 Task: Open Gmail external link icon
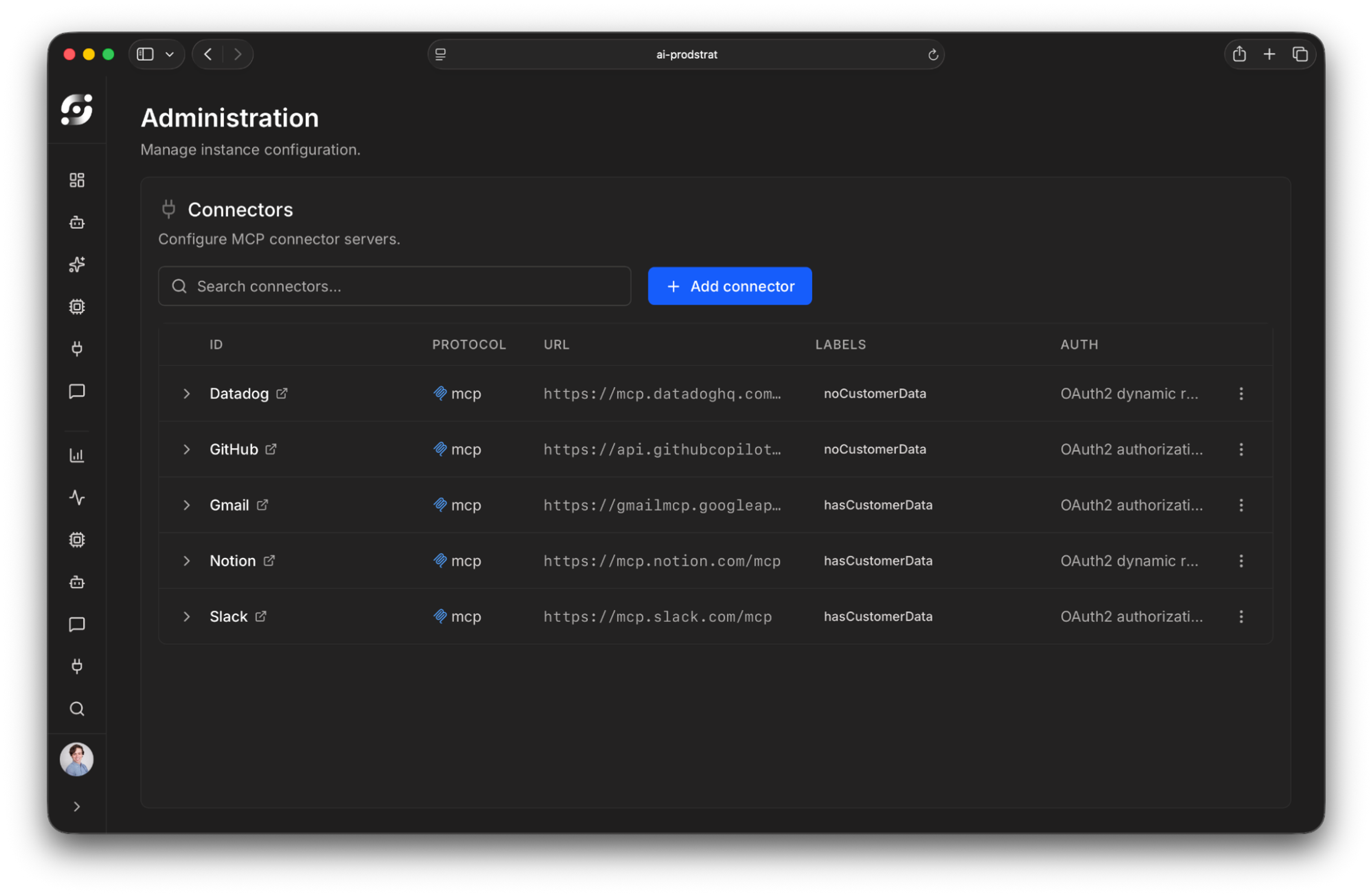pyautogui.click(x=262, y=505)
